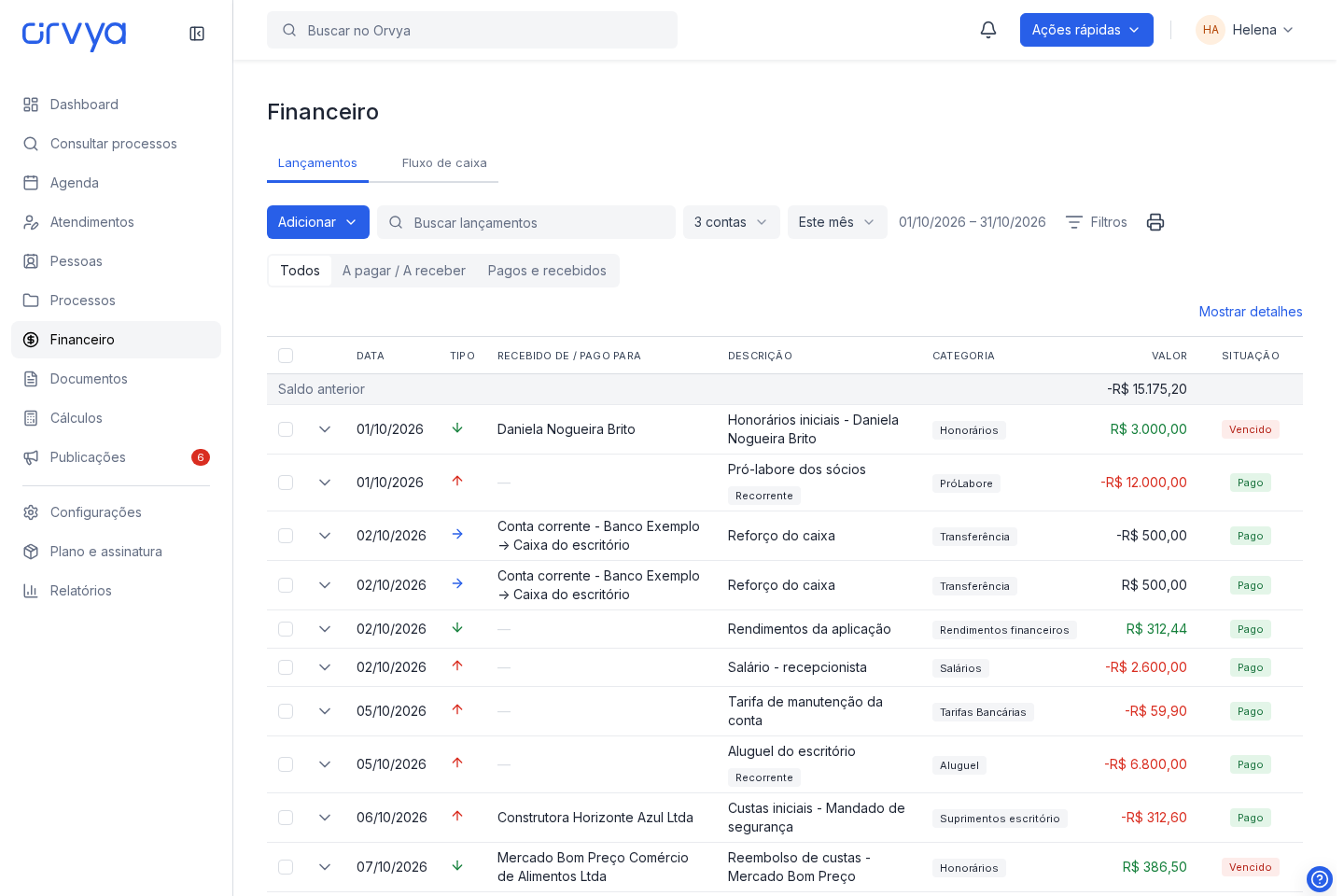Open the Filtros button
Screen dimensions: 1344x896
pyautogui.click(x=1097, y=222)
